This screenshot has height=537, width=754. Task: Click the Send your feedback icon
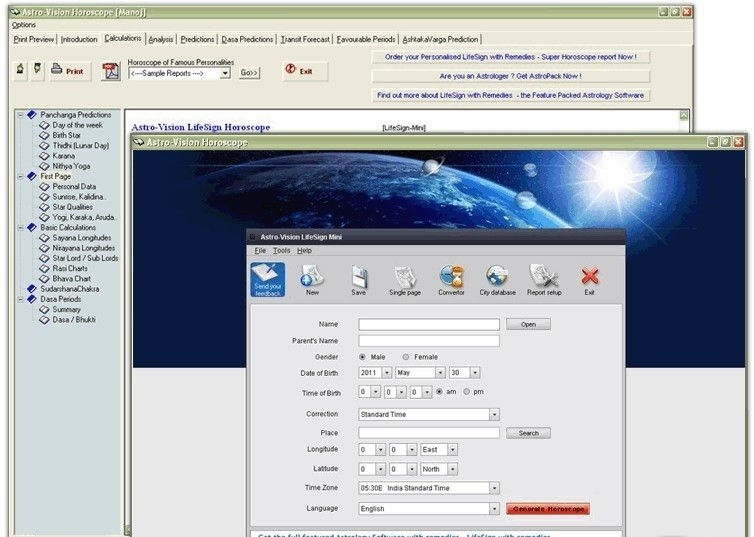267,279
